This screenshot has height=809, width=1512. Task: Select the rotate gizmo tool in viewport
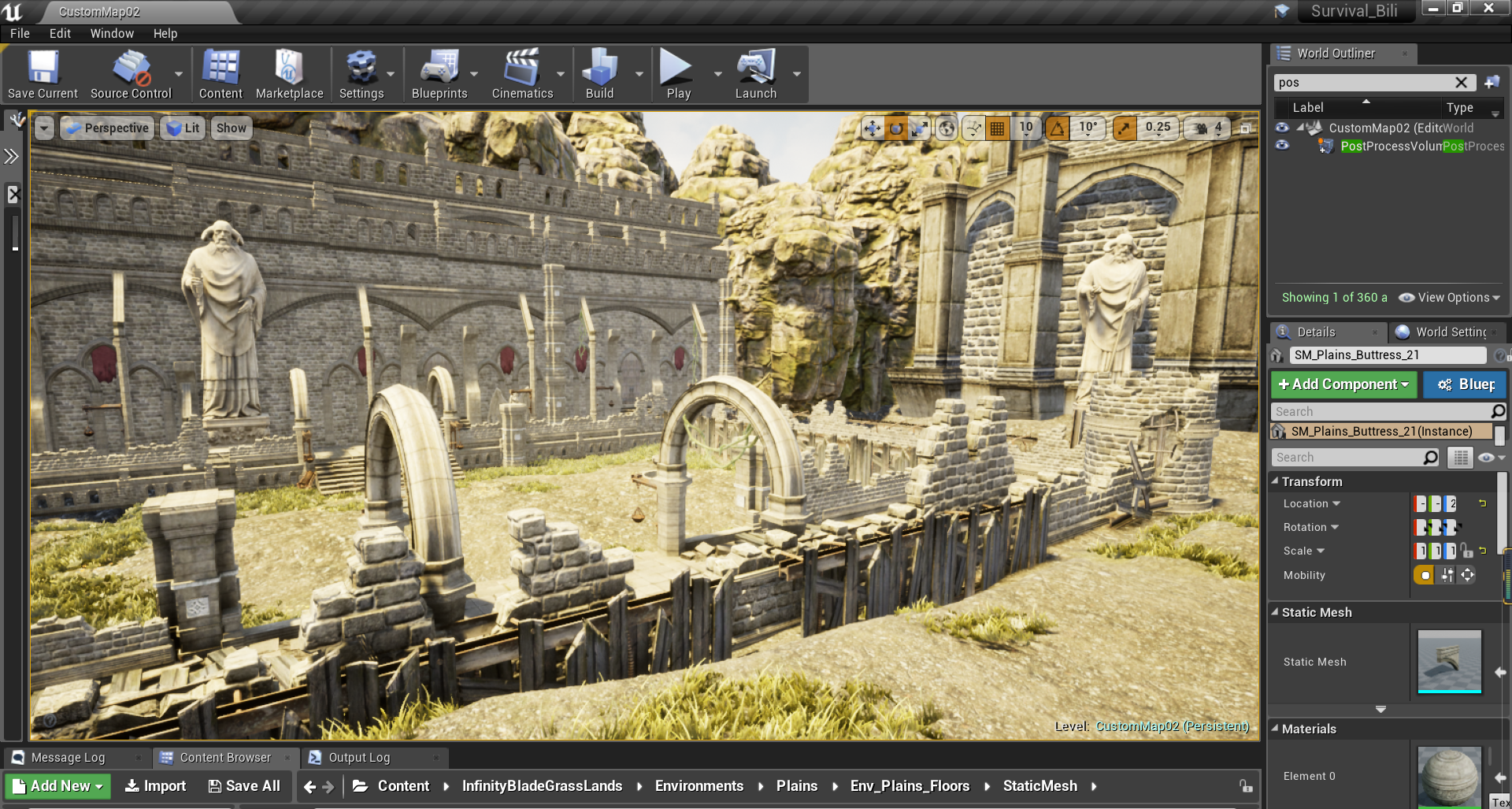pyautogui.click(x=896, y=128)
